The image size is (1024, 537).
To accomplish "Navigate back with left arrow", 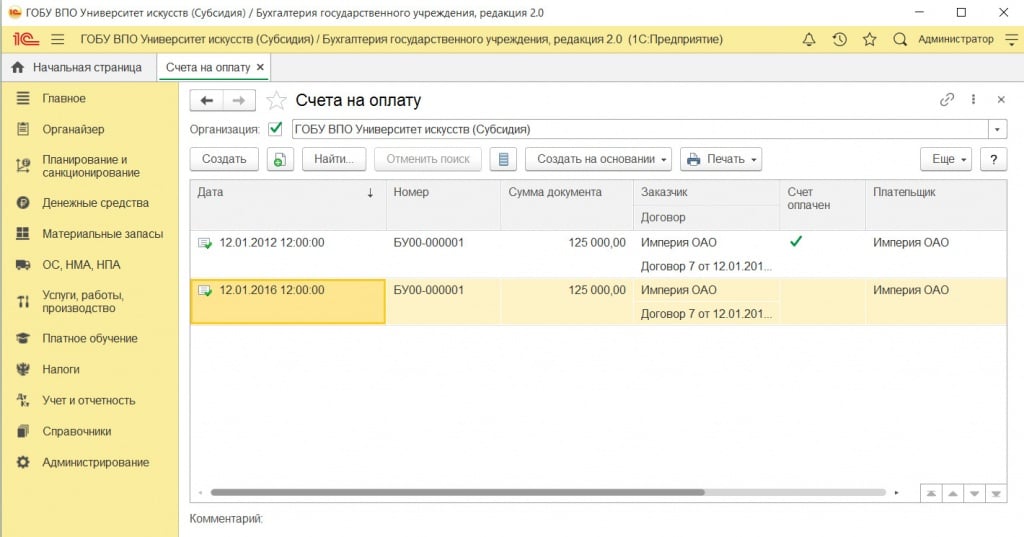I will [x=207, y=100].
